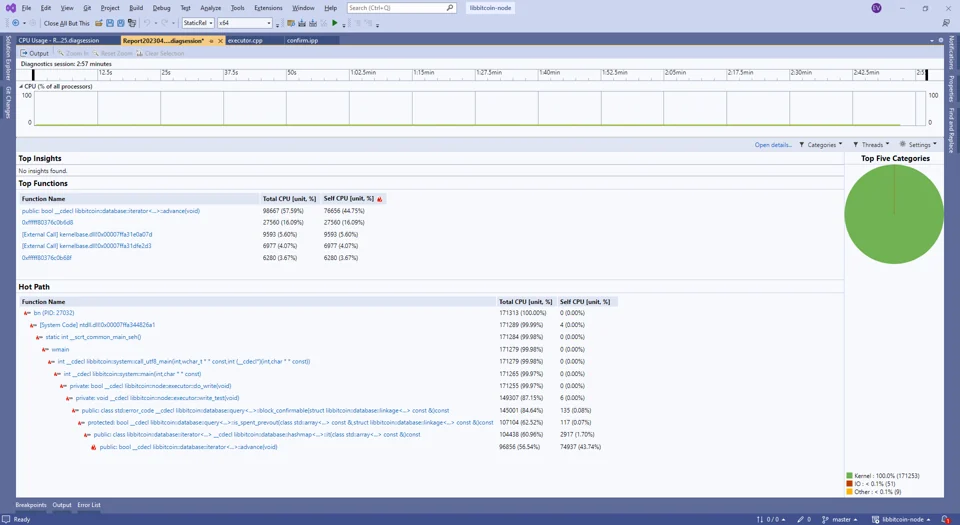Click the build toolbar icon after platform dropdown
The height and width of the screenshot is (525, 960).
tap(291, 23)
